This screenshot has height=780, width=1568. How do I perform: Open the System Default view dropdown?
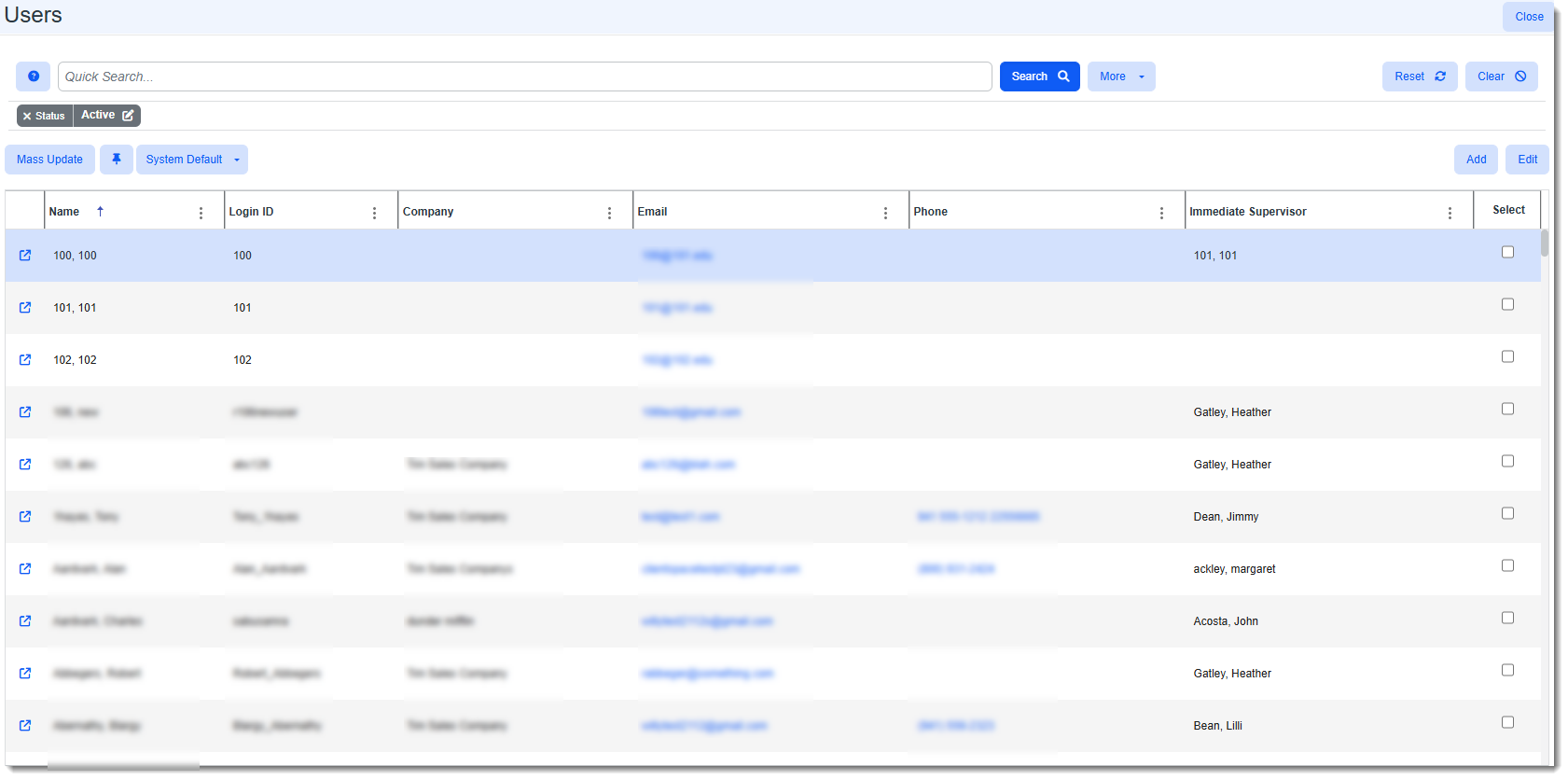tap(191, 160)
